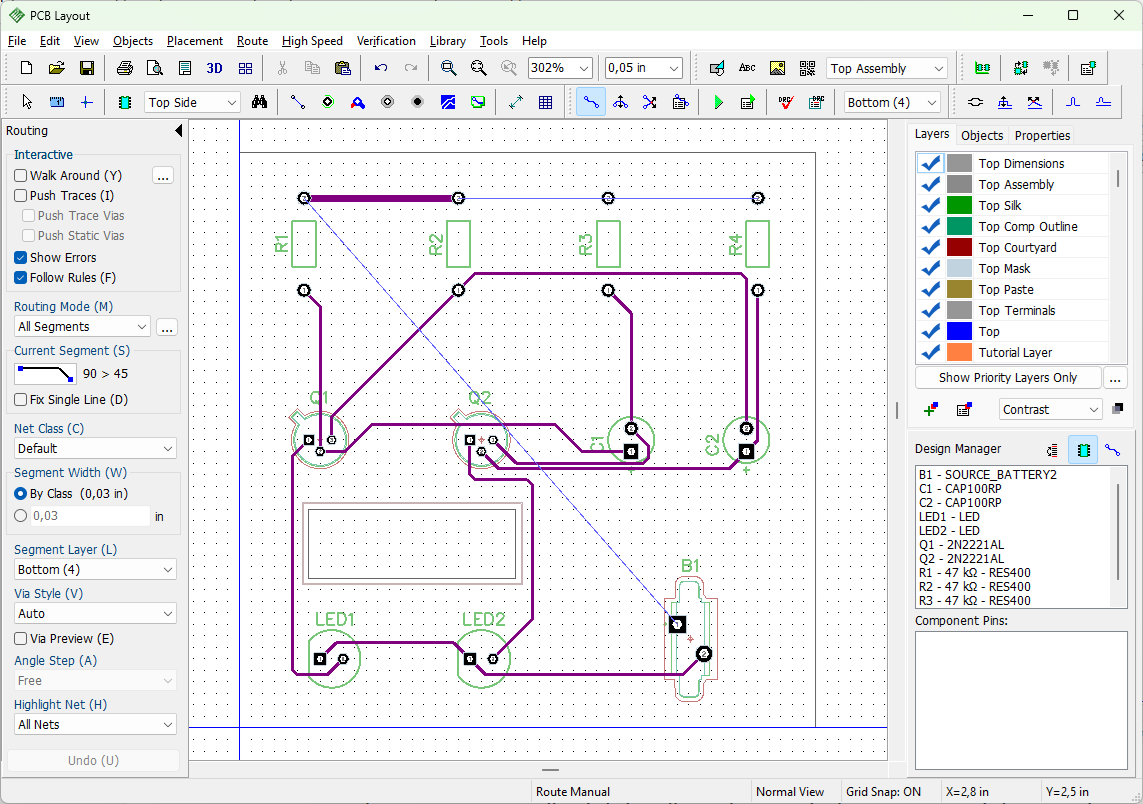The image size is (1143, 804).
Task: Click the Place Component chip icon
Action: (125, 102)
